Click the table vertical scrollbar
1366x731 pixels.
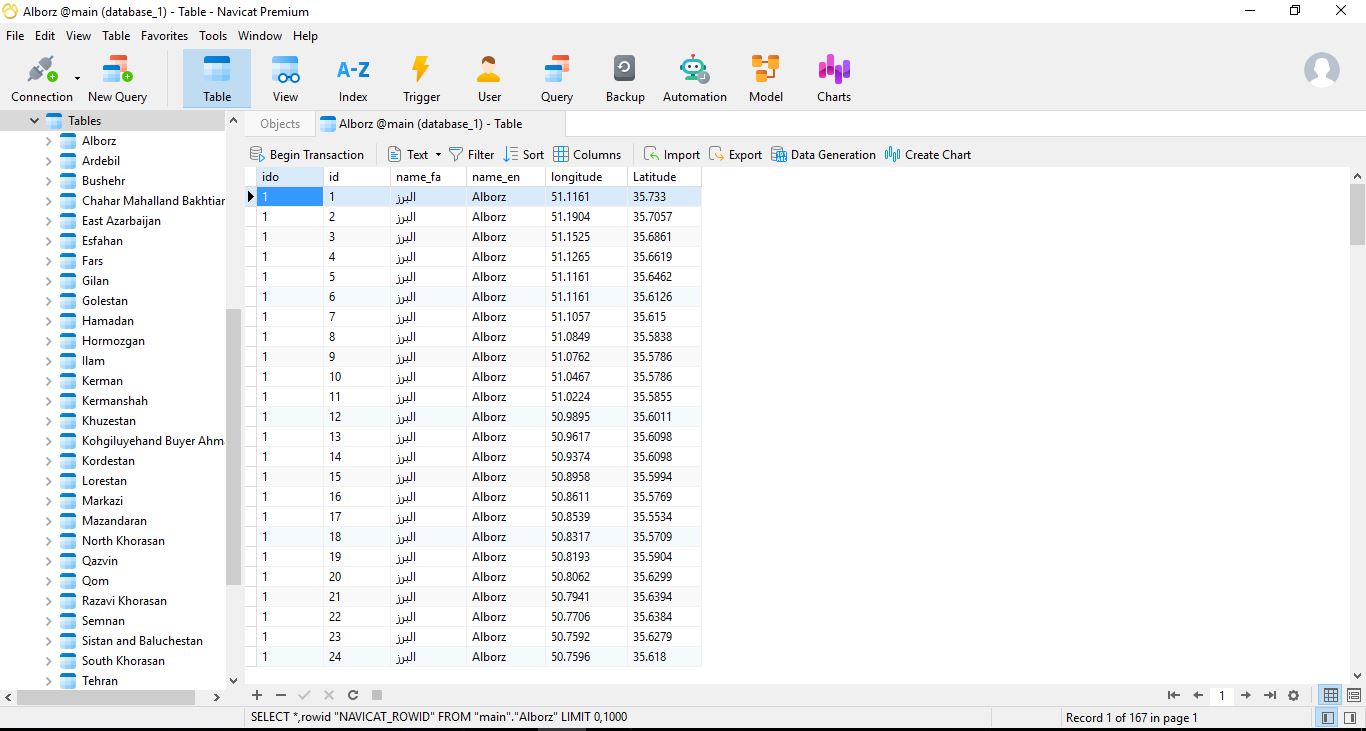pos(1357,215)
